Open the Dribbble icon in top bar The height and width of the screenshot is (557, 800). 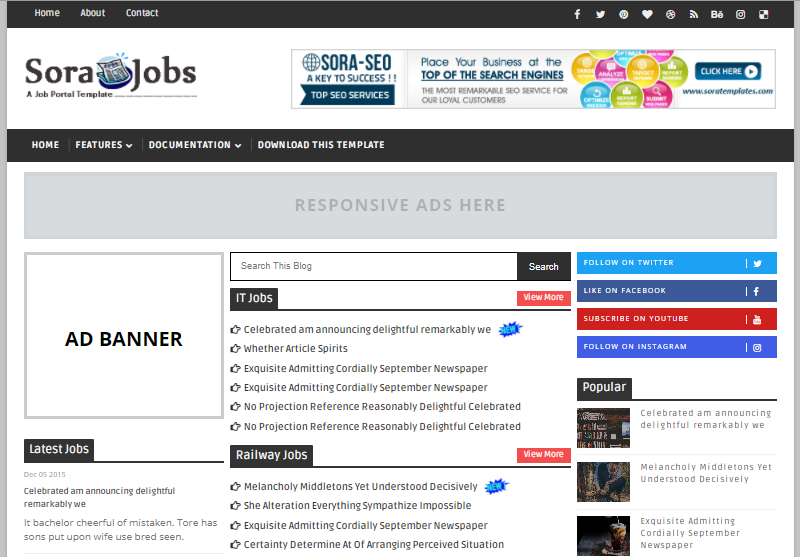click(x=670, y=14)
